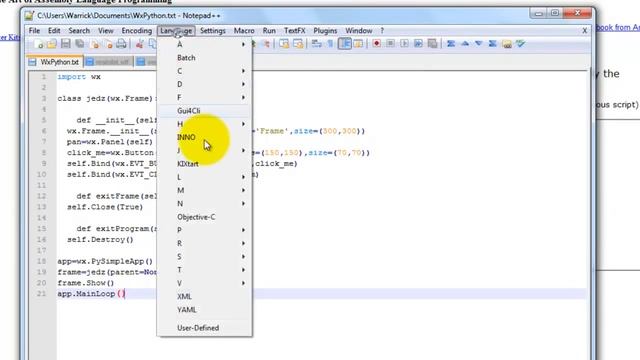Click the 'frame.Show()' code line
Screen dimensions: 640x360
[86, 283]
